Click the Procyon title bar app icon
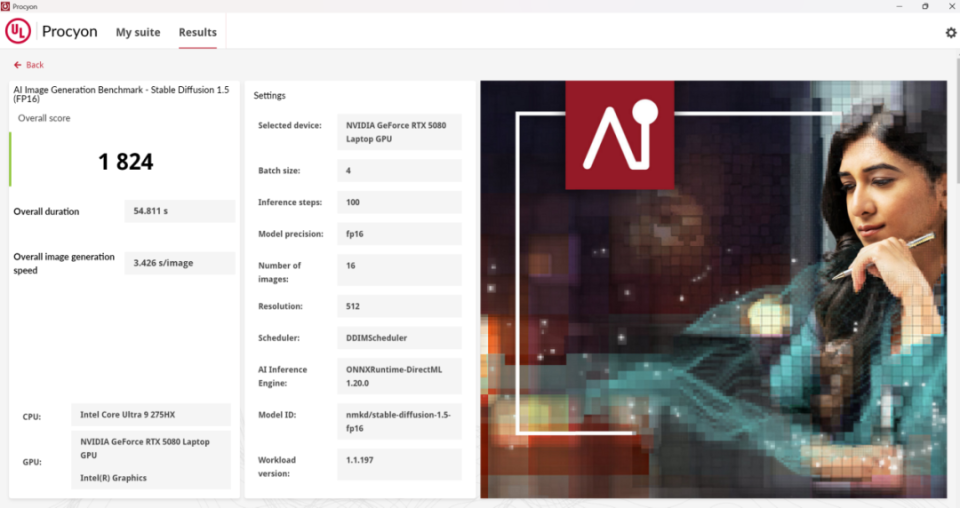960x508 pixels. [5, 6]
